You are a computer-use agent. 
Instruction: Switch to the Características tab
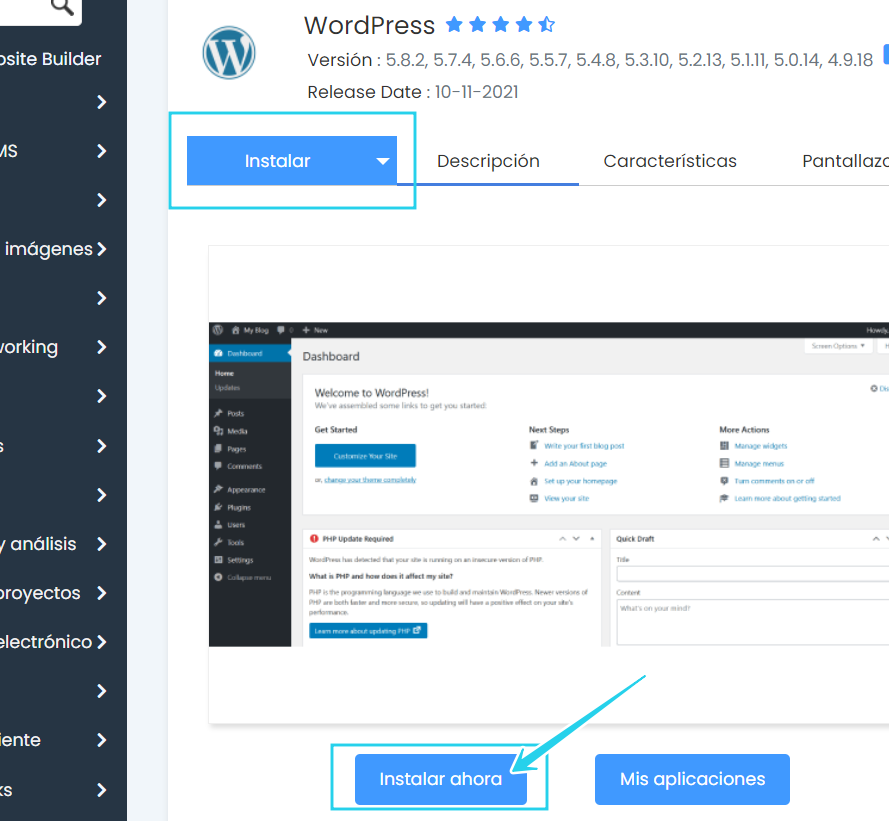(x=670, y=161)
